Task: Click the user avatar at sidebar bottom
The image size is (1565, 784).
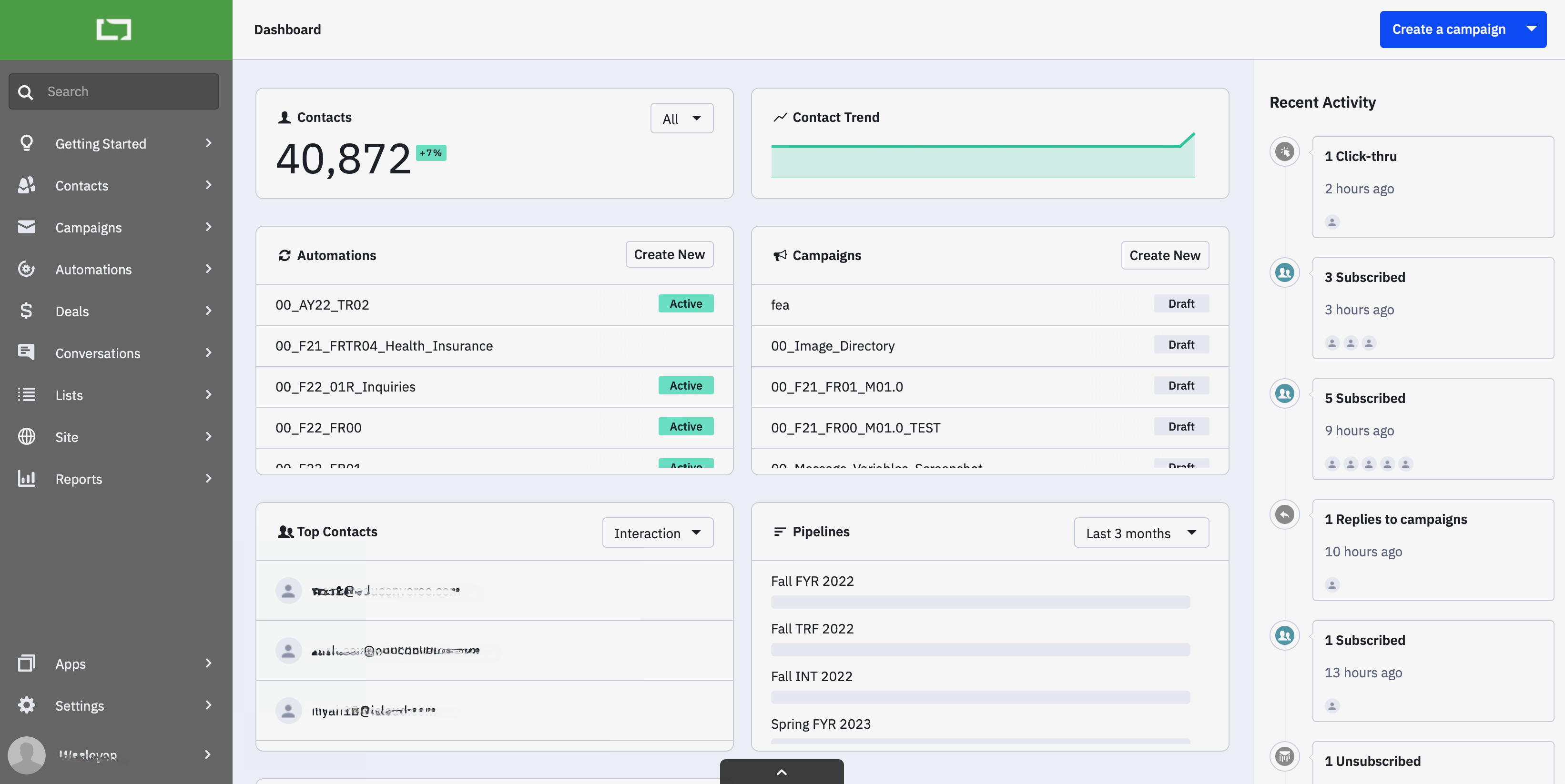Action: 26,755
